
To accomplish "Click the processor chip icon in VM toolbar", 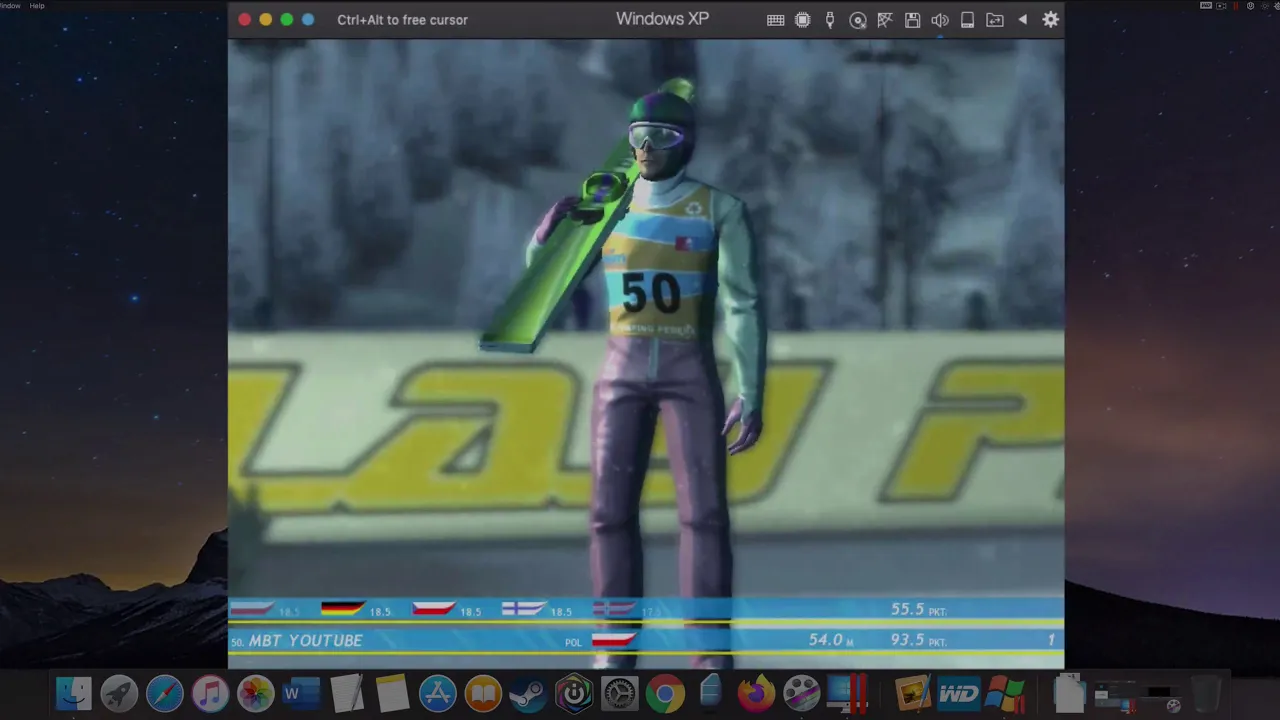I will pyautogui.click(x=802, y=20).
